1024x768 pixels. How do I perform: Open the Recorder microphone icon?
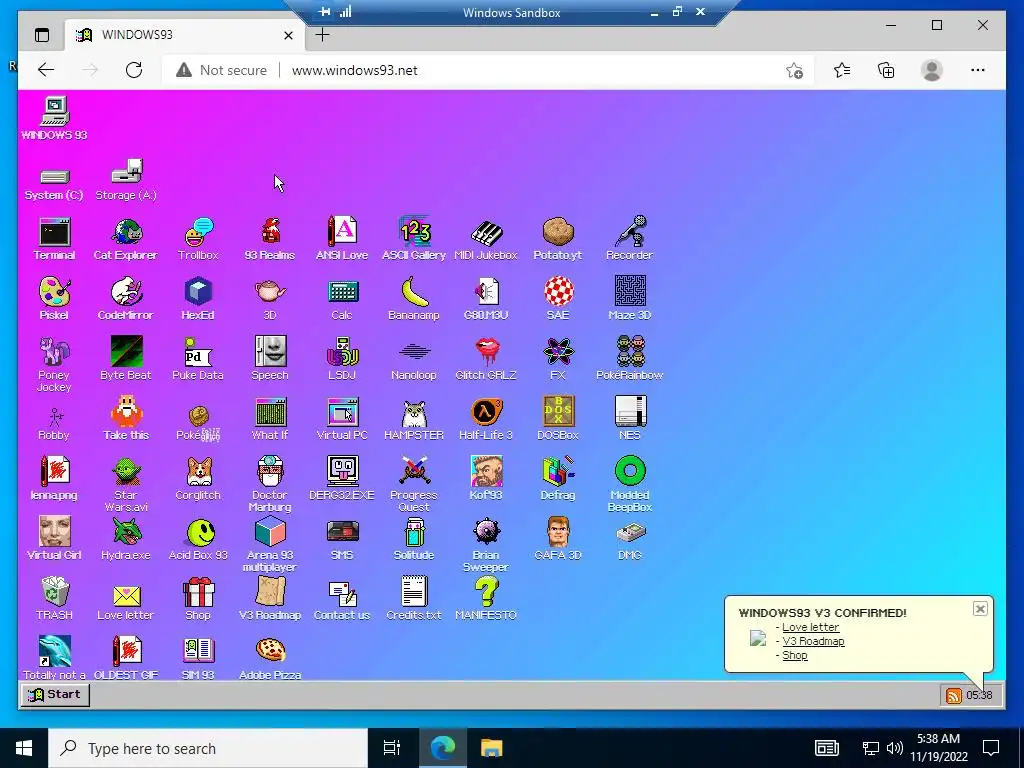pos(630,239)
